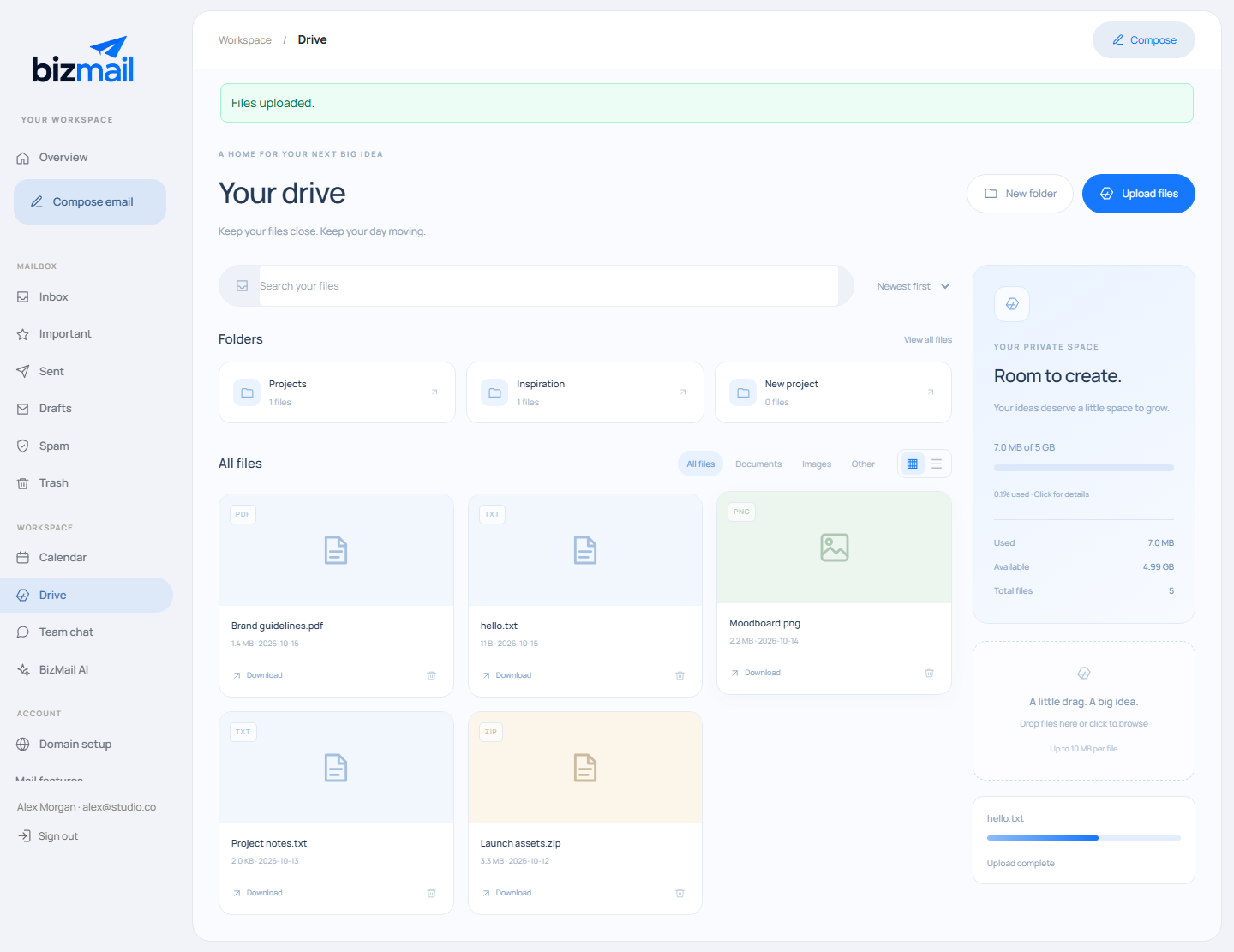This screenshot has width=1234, height=952.
Task: Open the Newest first sort dropdown
Action: [x=914, y=286]
